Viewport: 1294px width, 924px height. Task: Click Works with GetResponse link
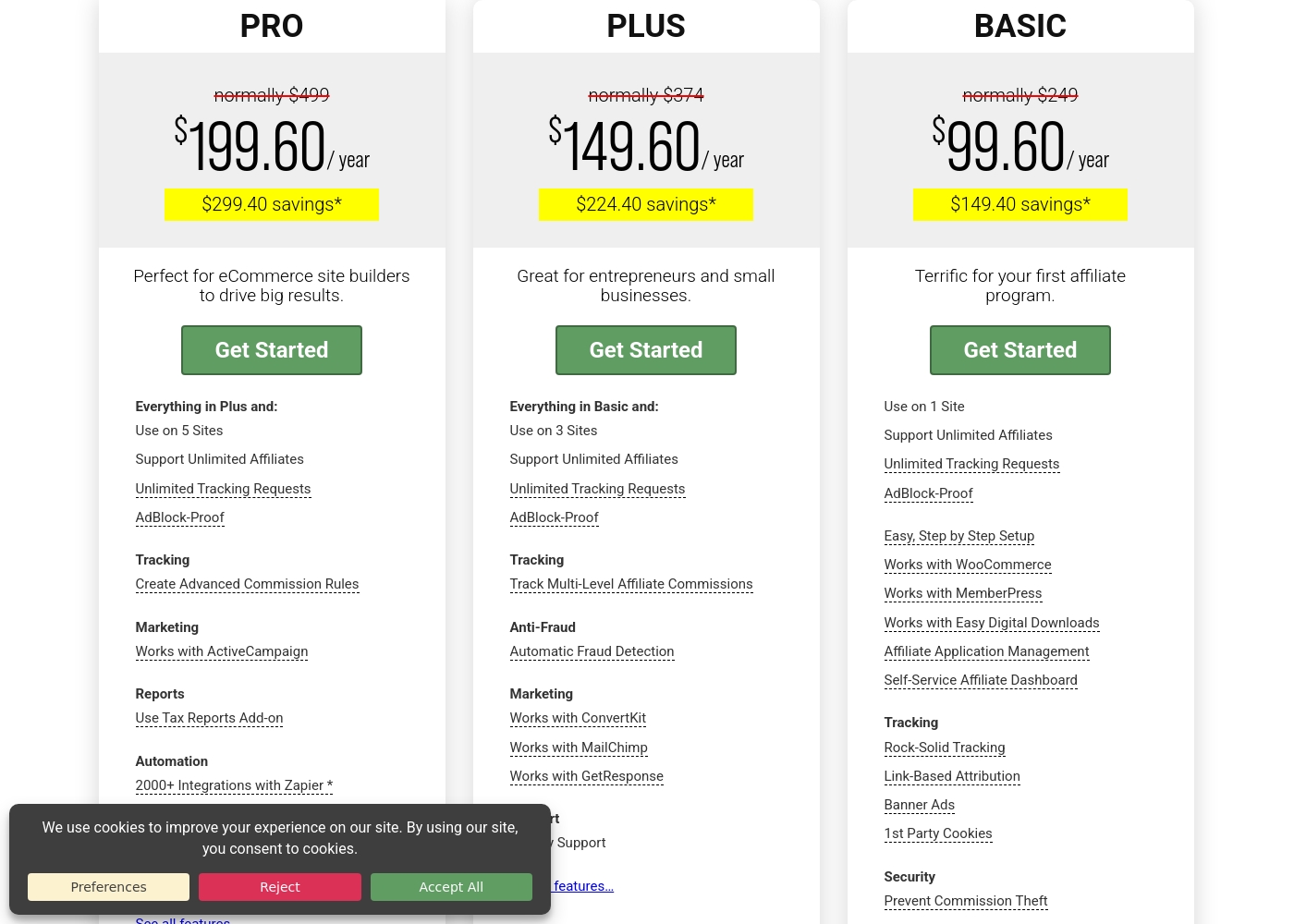point(586,776)
